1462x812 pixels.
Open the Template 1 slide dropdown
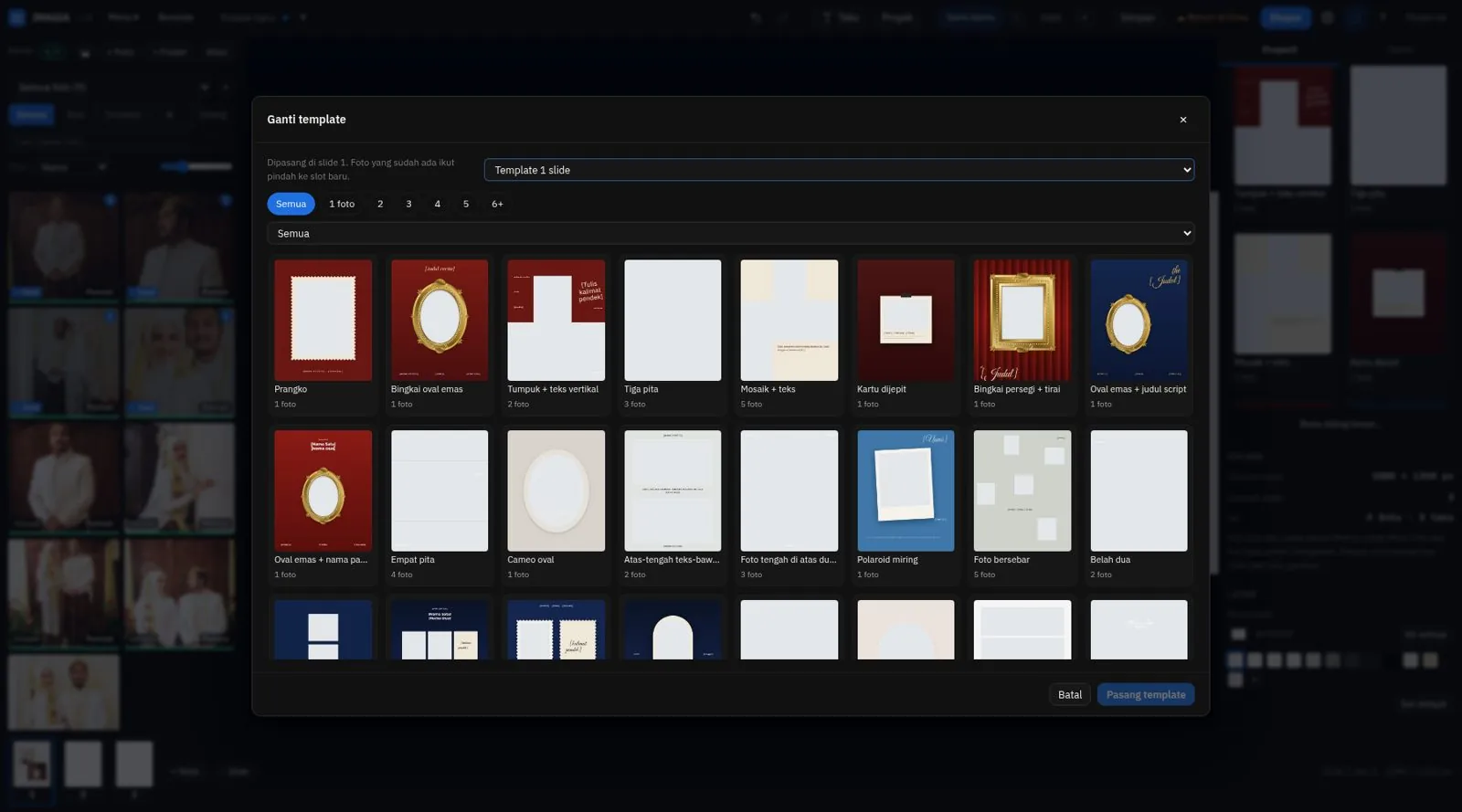pyautogui.click(x=839, y=170)
